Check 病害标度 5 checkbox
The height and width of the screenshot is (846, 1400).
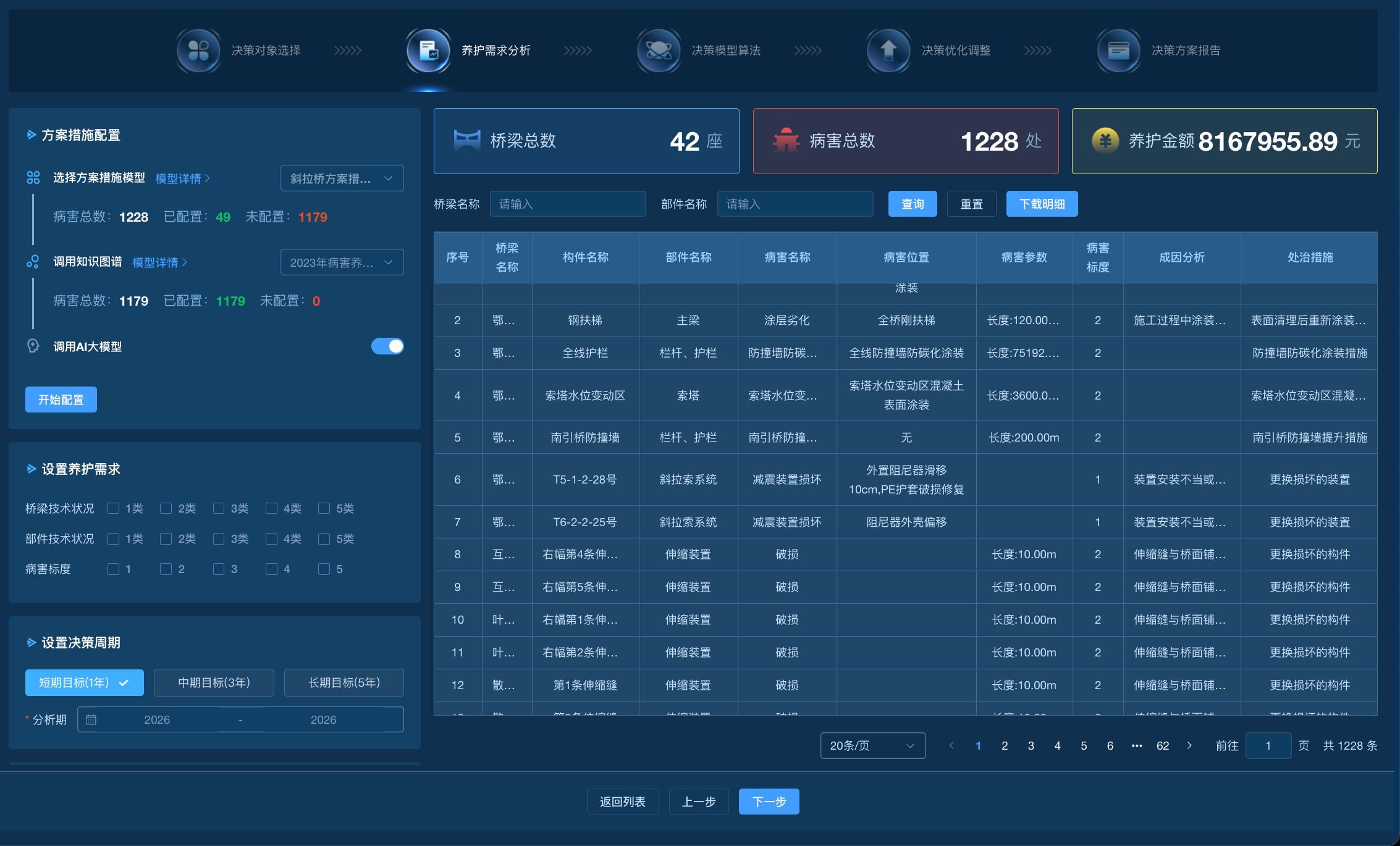point(324,569)
